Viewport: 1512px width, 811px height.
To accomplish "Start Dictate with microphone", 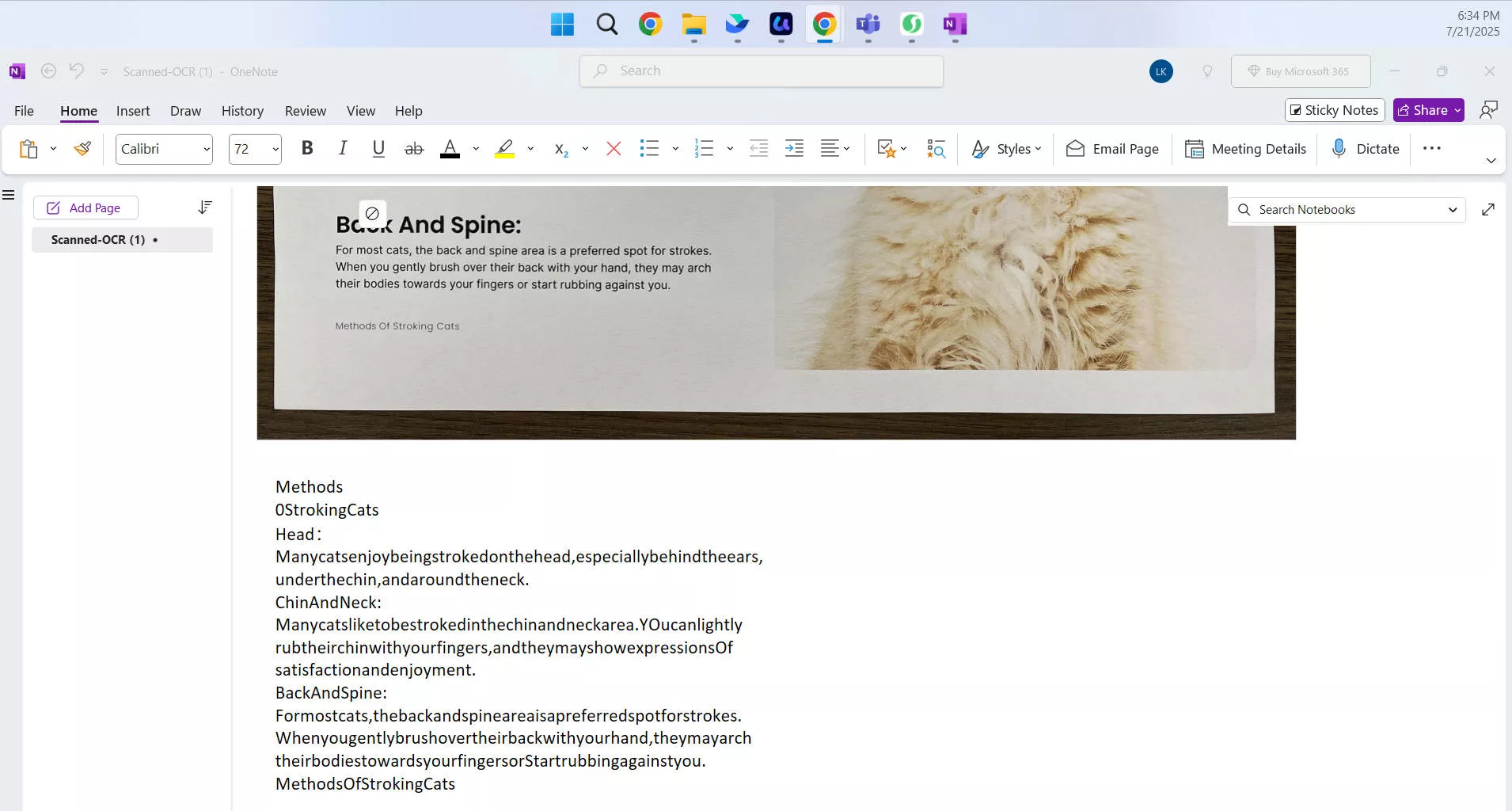I will 1366,149.
